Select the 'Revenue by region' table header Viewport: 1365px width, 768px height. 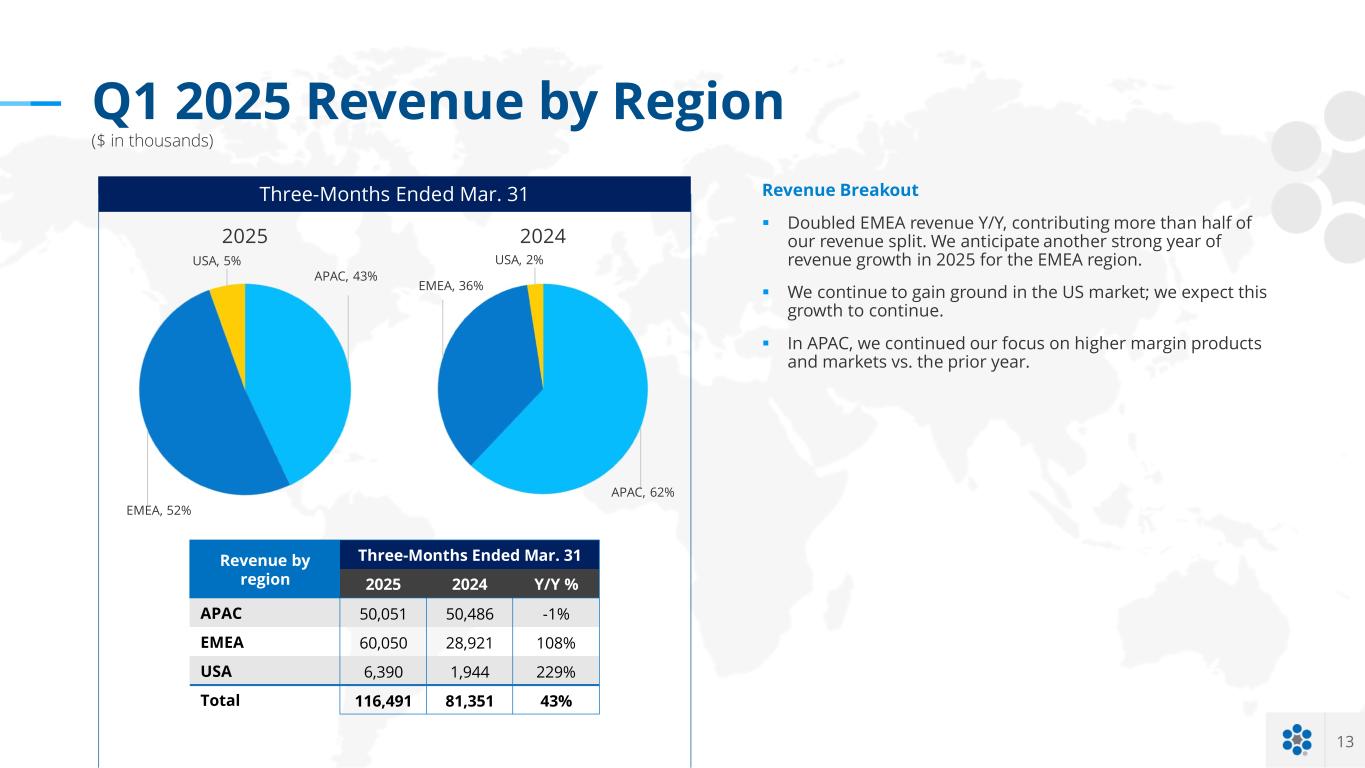coord(264,570)
